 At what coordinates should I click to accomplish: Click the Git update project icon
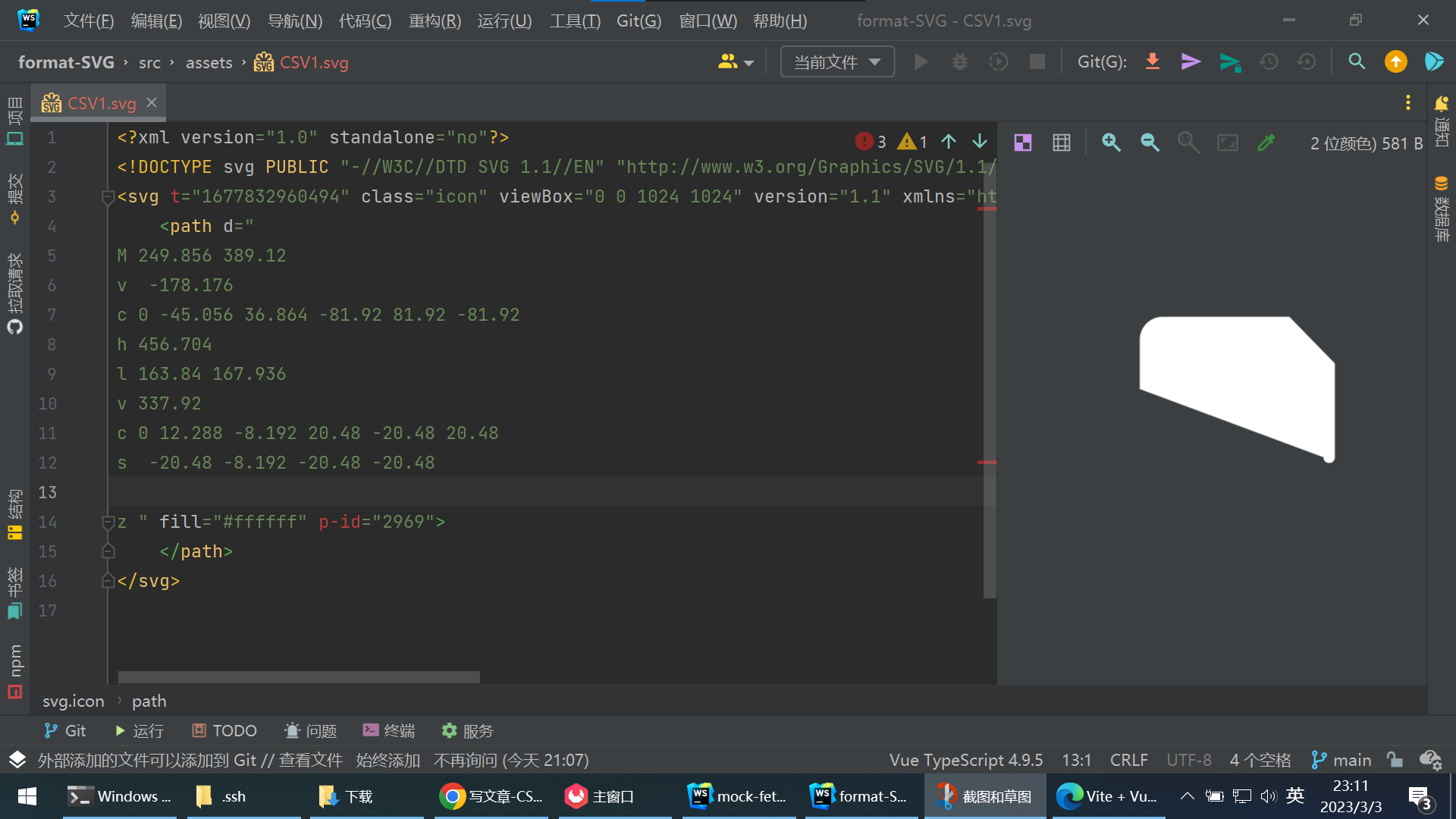[x=1152, y=61]
